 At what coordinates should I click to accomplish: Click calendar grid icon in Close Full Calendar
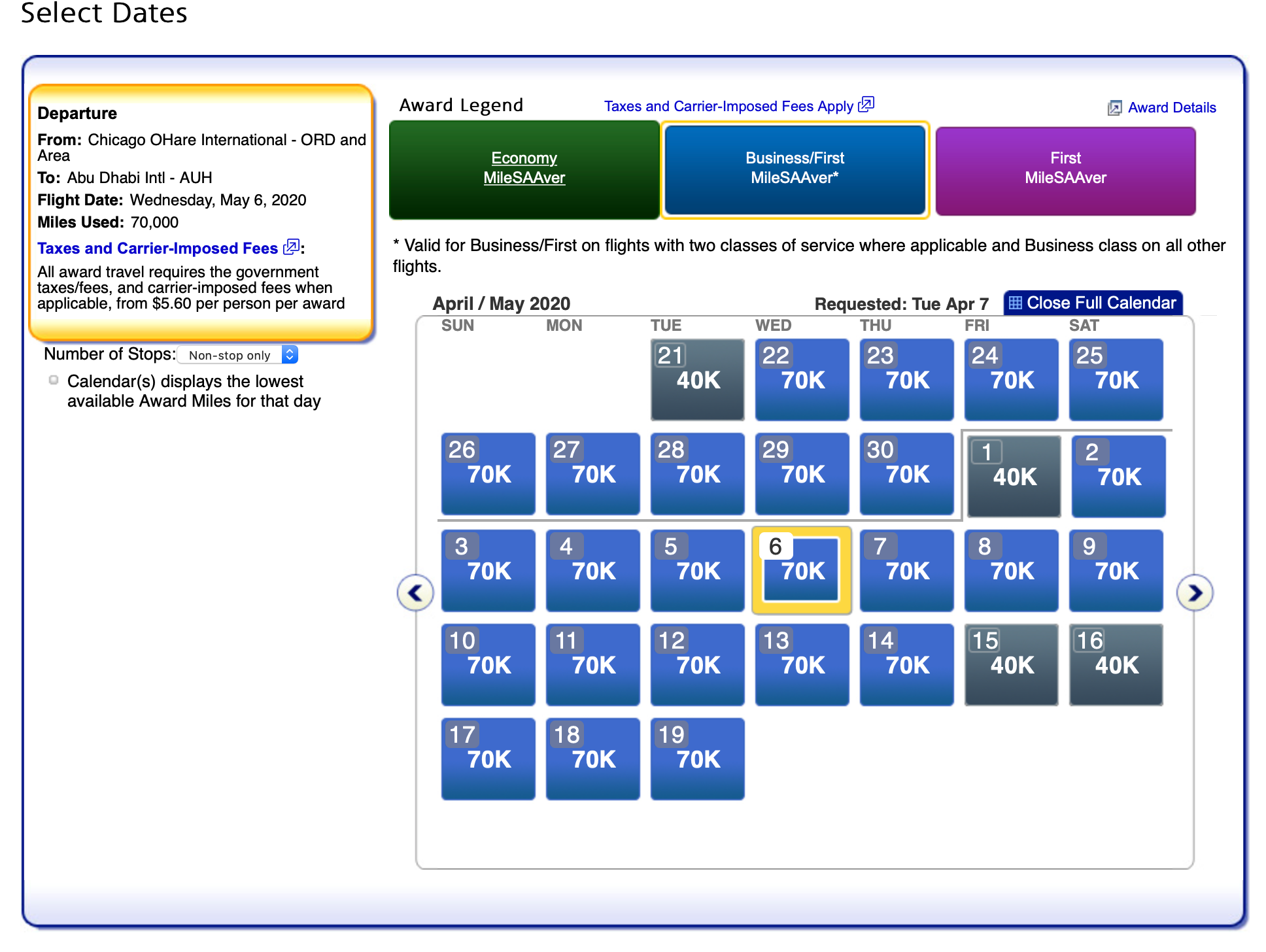coord(1015,303)
